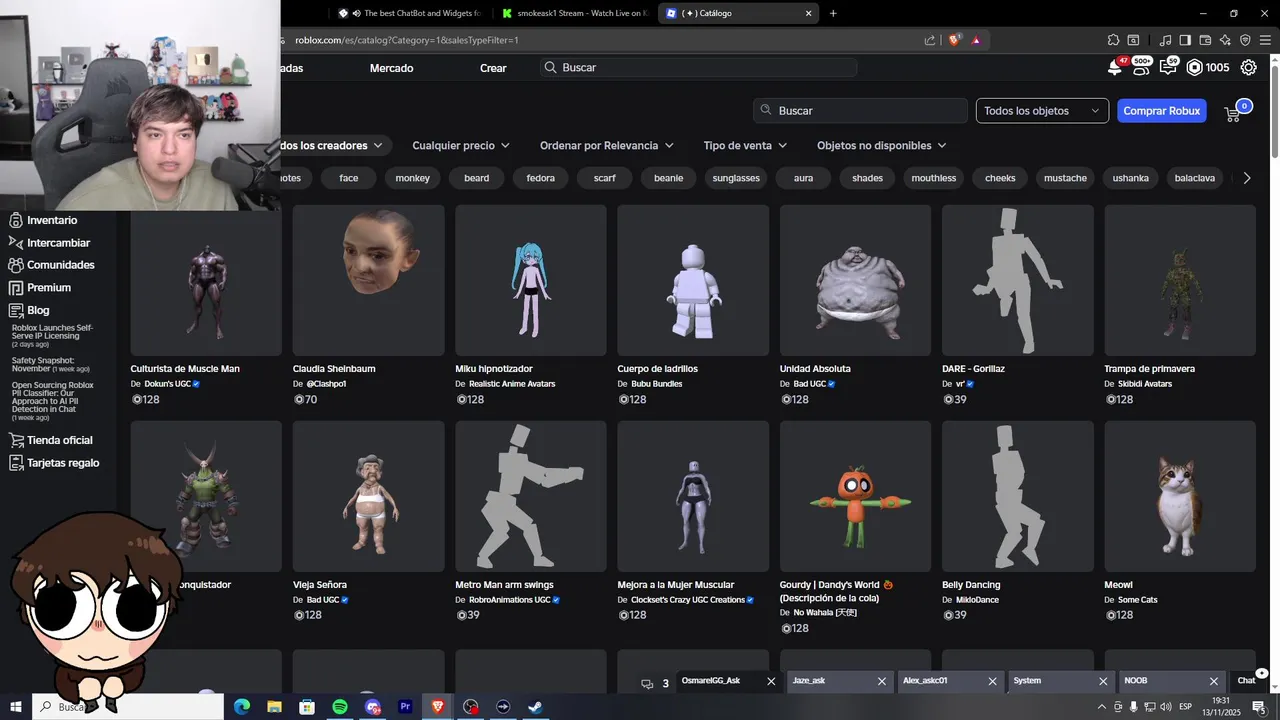Expand Objetos no disponibles filter
The width and height of the screenshot is (1280, 720).
pyautogui.click(x=882, y=145)
